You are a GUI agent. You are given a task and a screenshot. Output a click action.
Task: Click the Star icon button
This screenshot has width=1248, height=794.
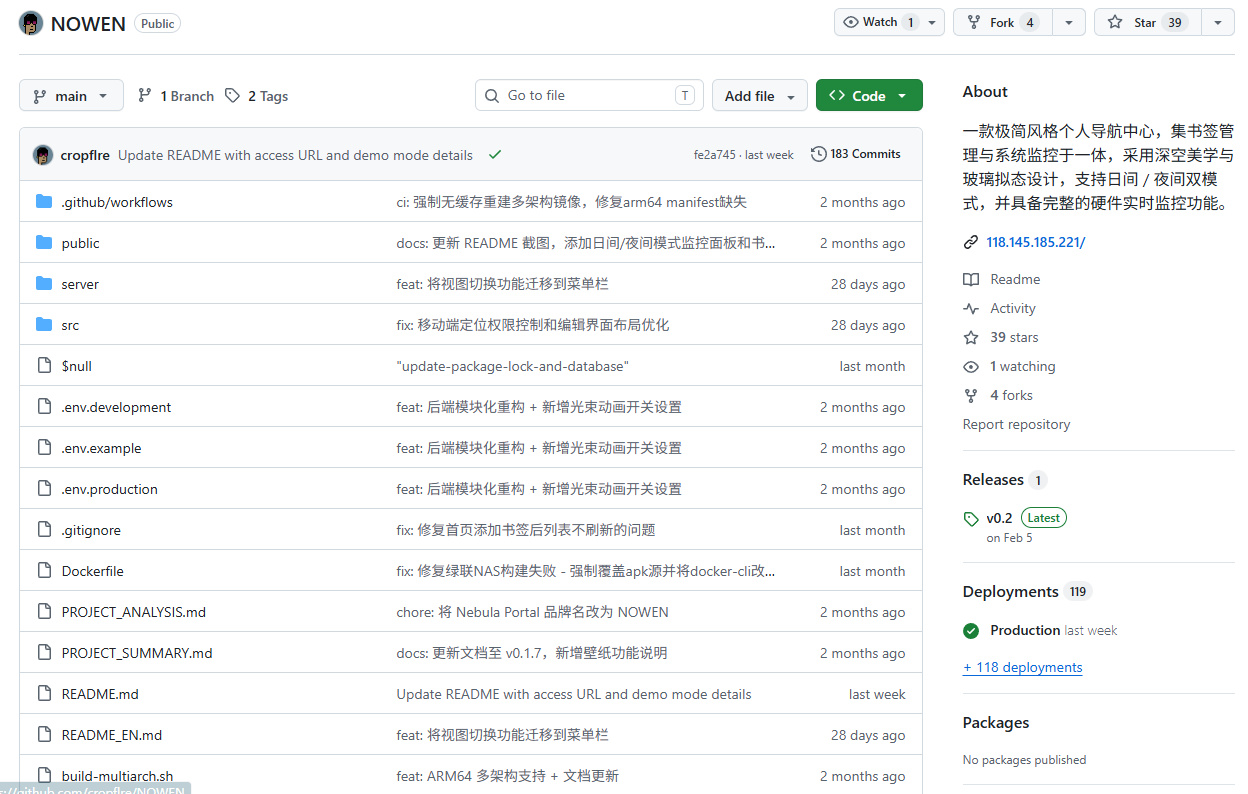coord(1114,22)
